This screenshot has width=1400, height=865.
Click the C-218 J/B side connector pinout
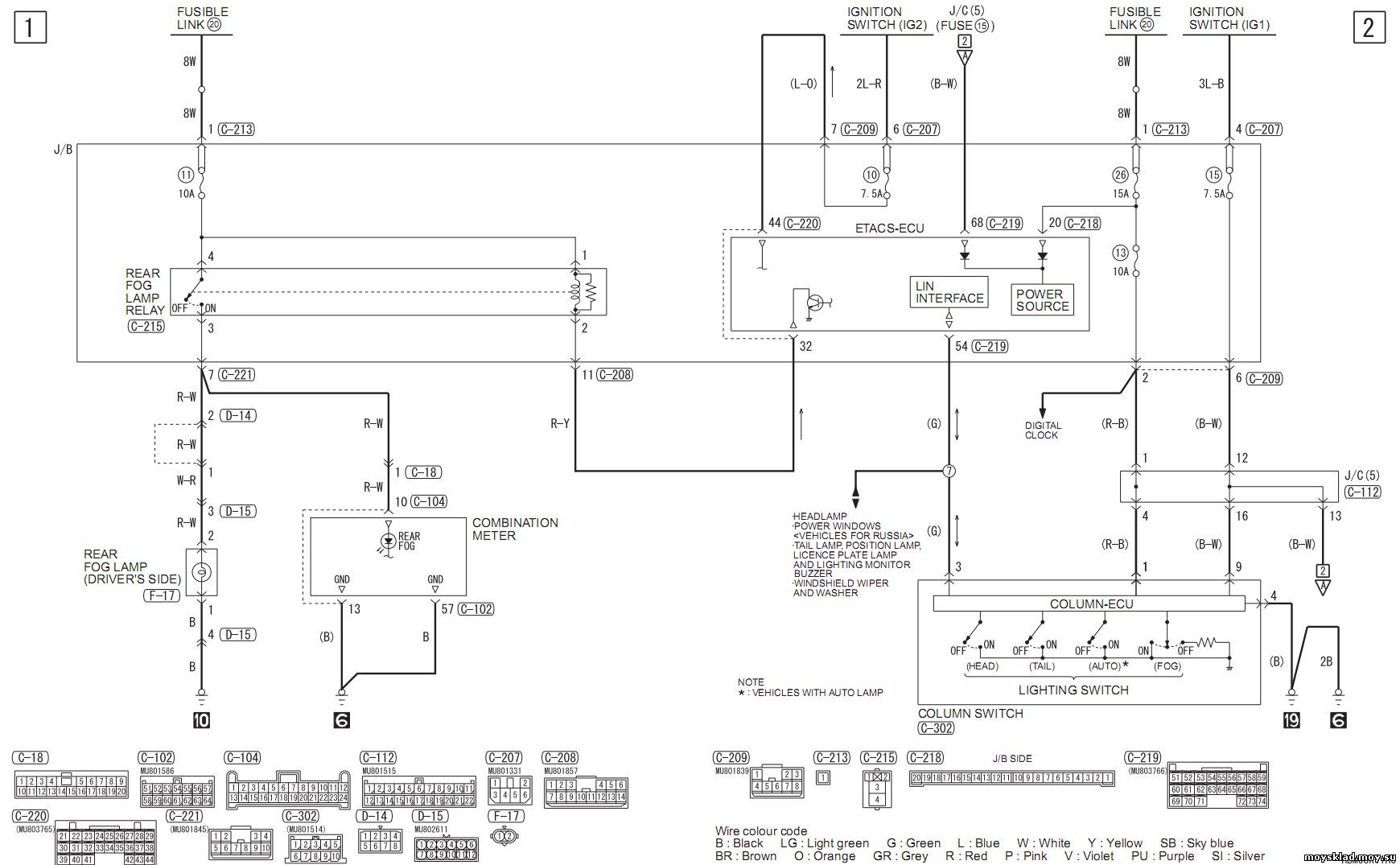pyautogui.click(x=1011, y=778)
